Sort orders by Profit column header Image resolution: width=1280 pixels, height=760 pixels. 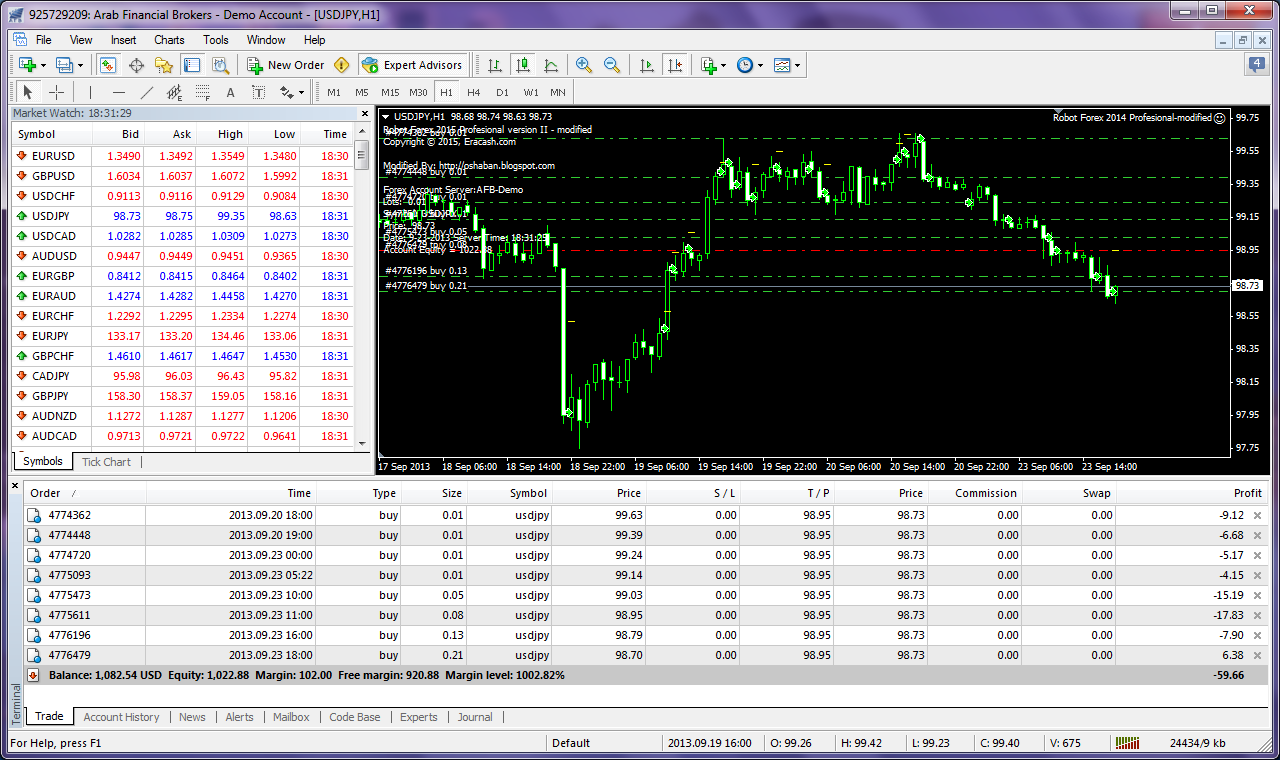(x=1193, y=493)
